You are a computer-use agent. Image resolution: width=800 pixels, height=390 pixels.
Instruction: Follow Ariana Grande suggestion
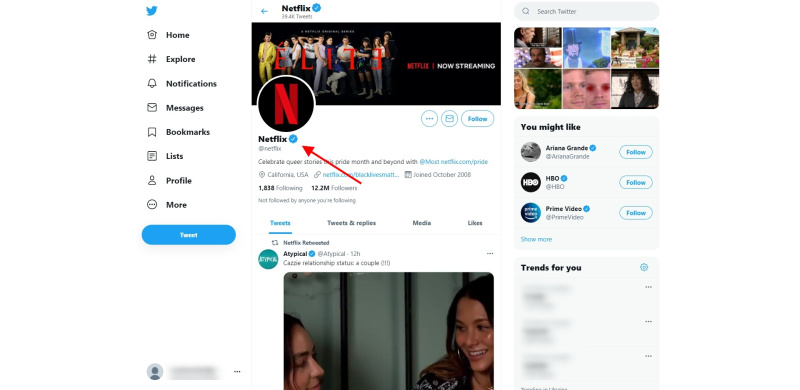[x=636, y=152]
